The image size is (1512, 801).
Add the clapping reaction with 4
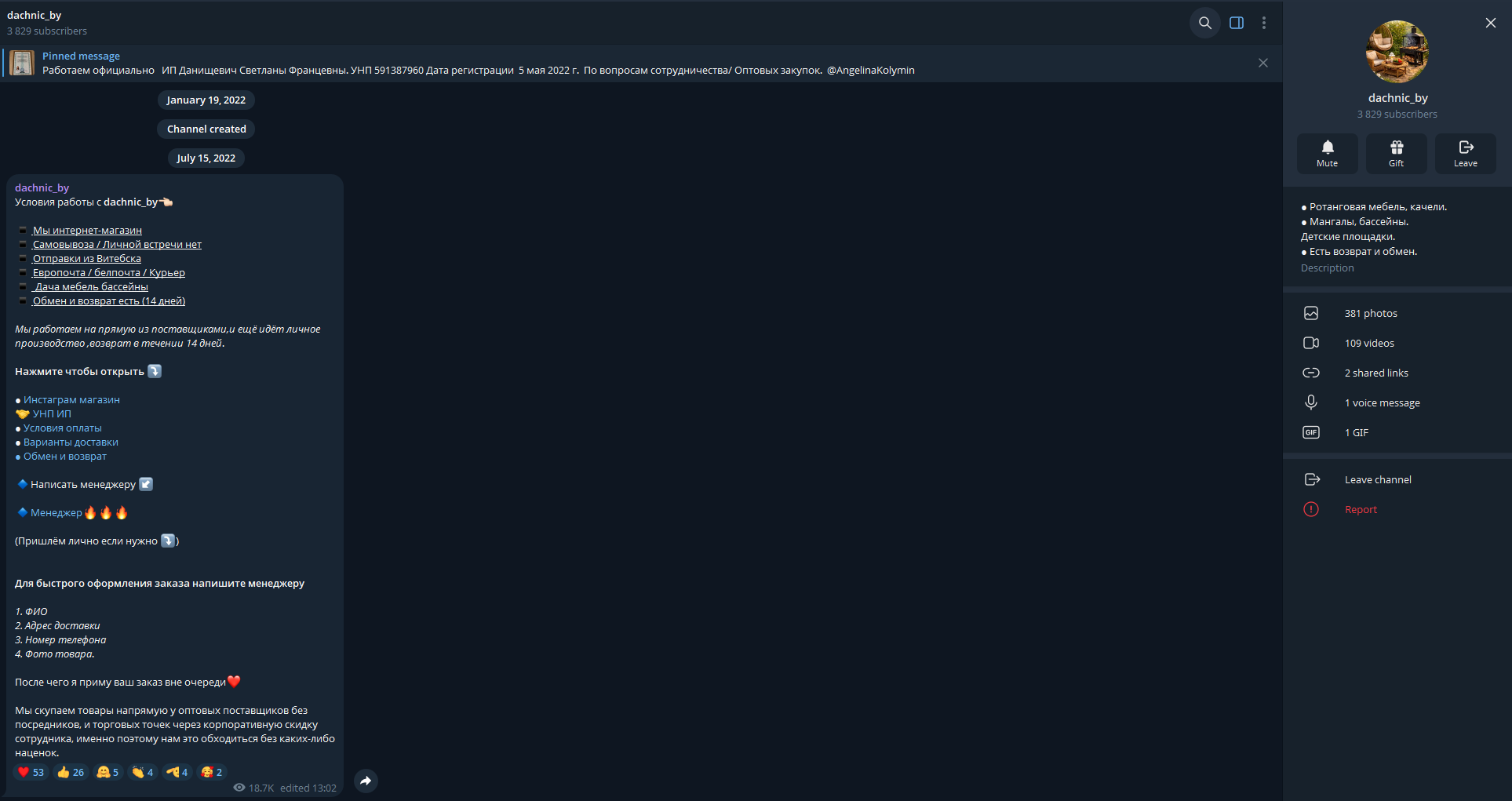point(142,772)
